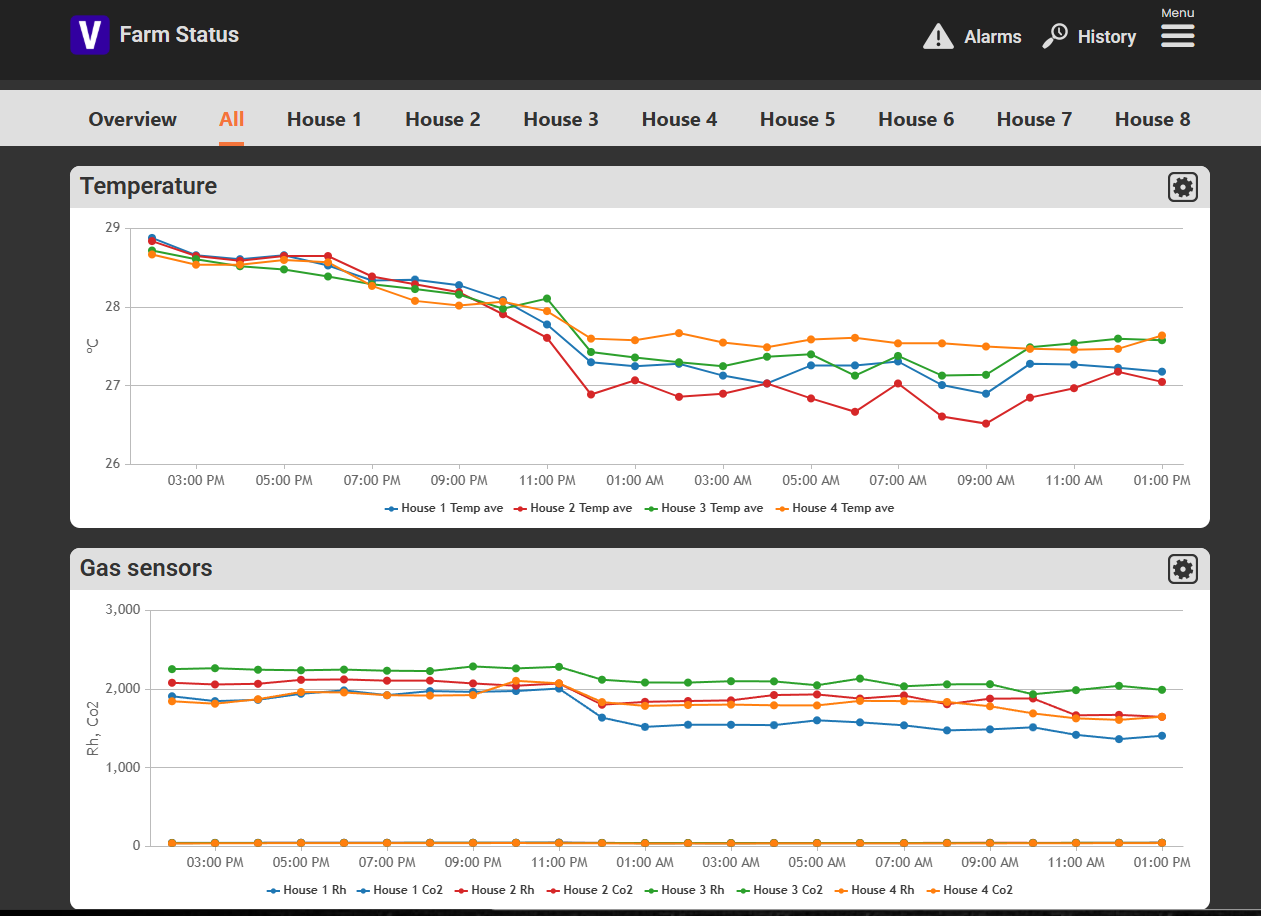Click the House 2 9:00 AM temperature point
The image size is (1261, 916).
(986, 424)
